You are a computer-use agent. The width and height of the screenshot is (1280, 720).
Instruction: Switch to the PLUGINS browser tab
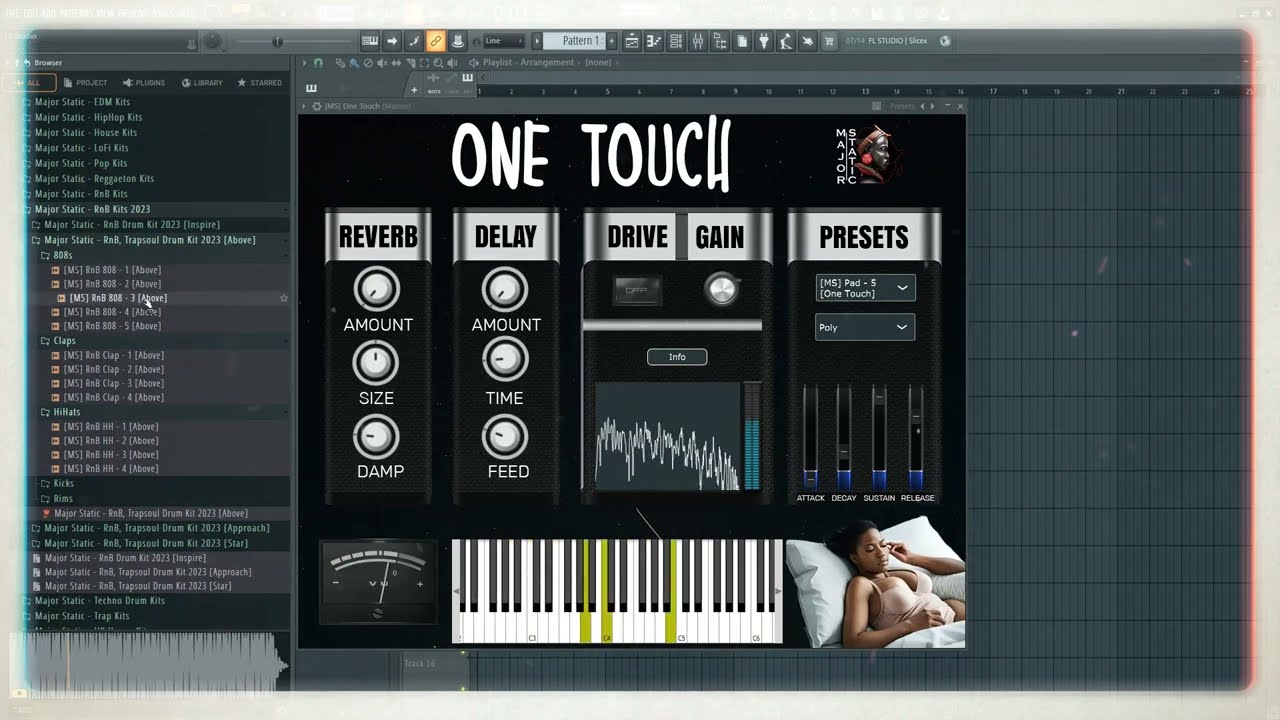tap(144, 82)
